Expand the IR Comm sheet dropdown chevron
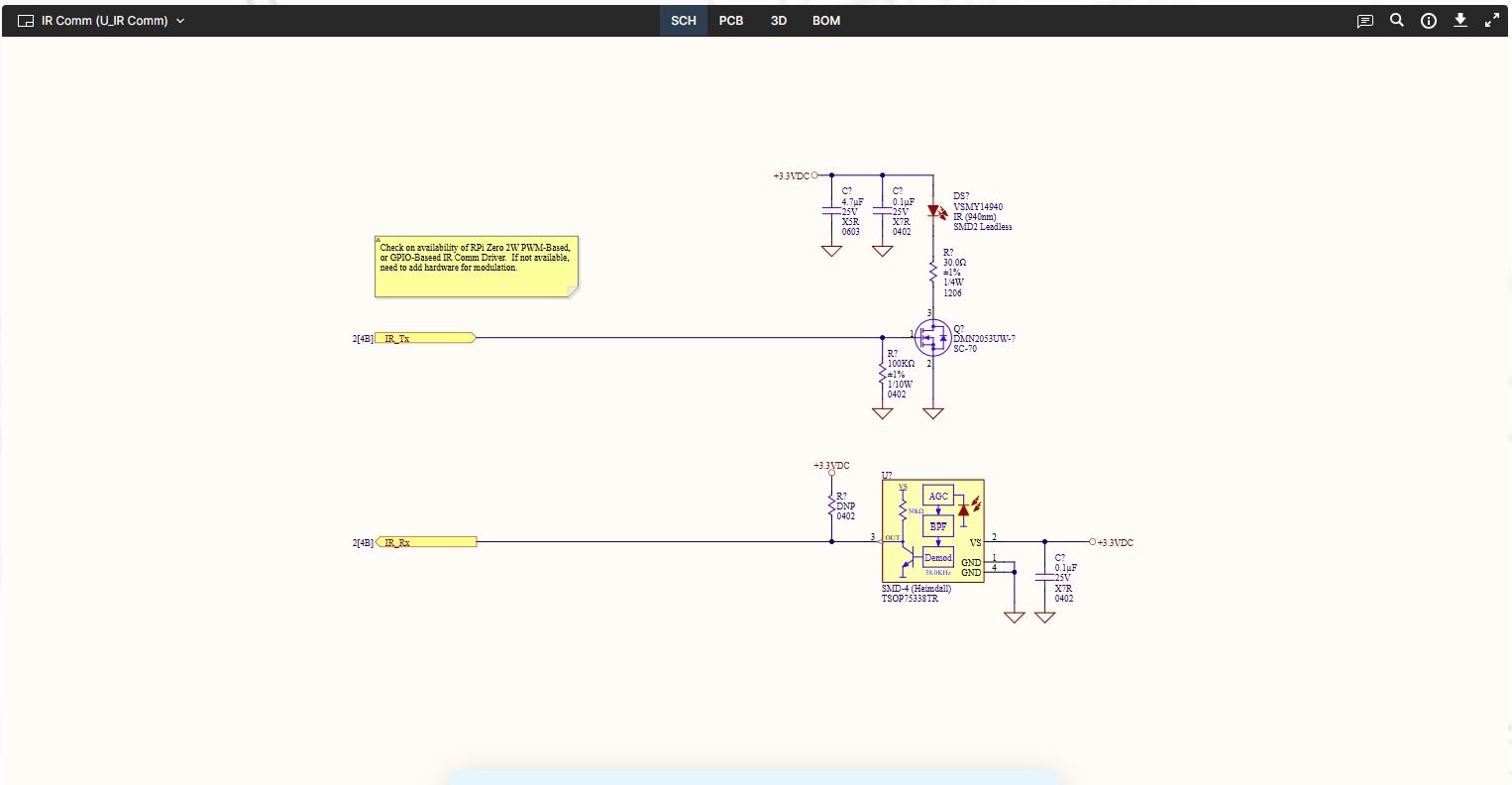The height and width of the screenshot is (785, 1512). tap(180, 21)
